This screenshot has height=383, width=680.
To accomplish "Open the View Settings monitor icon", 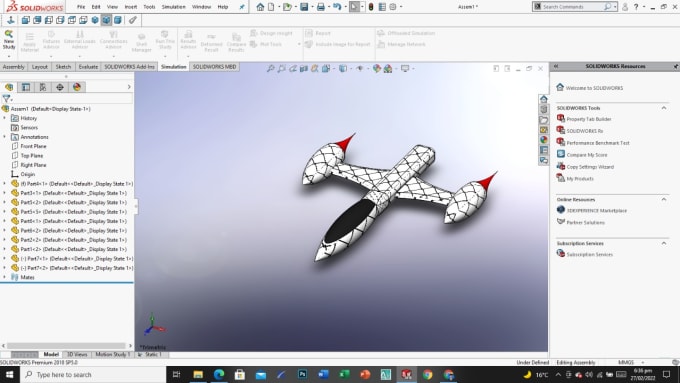I will click(405, 69).
